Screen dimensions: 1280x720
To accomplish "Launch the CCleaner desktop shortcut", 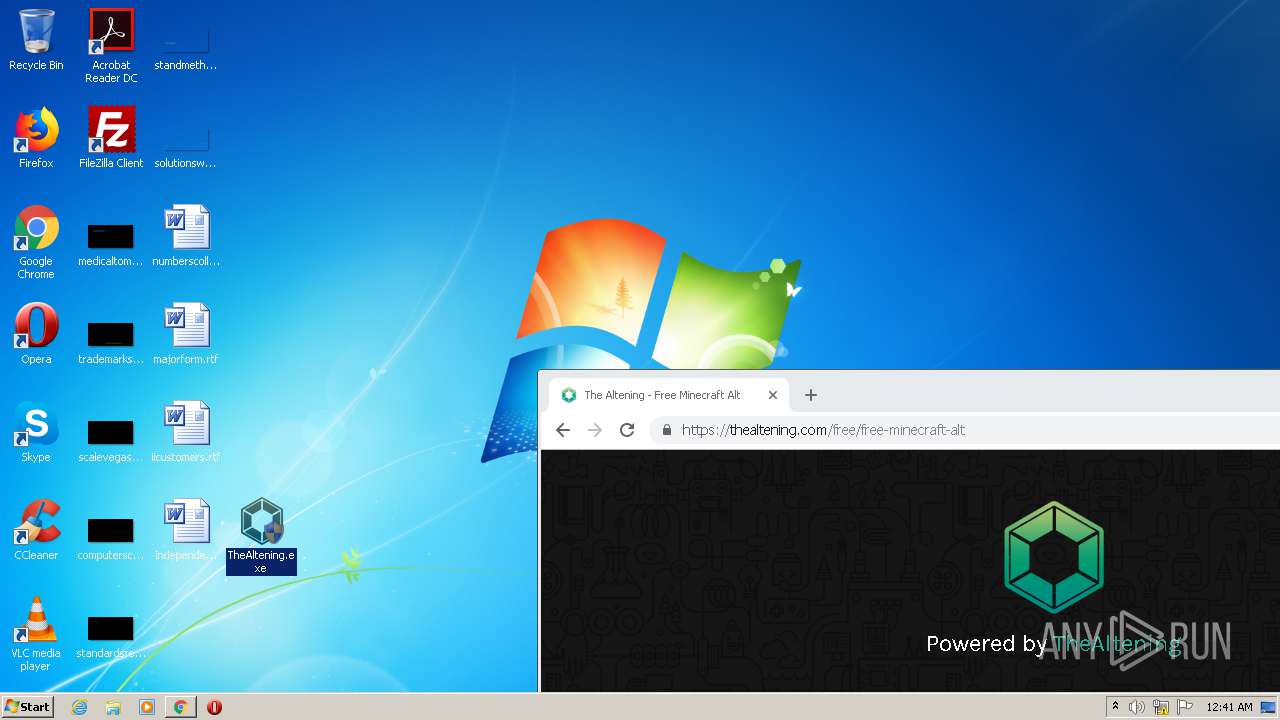I will pyautogui.click(x=36, y=530).
